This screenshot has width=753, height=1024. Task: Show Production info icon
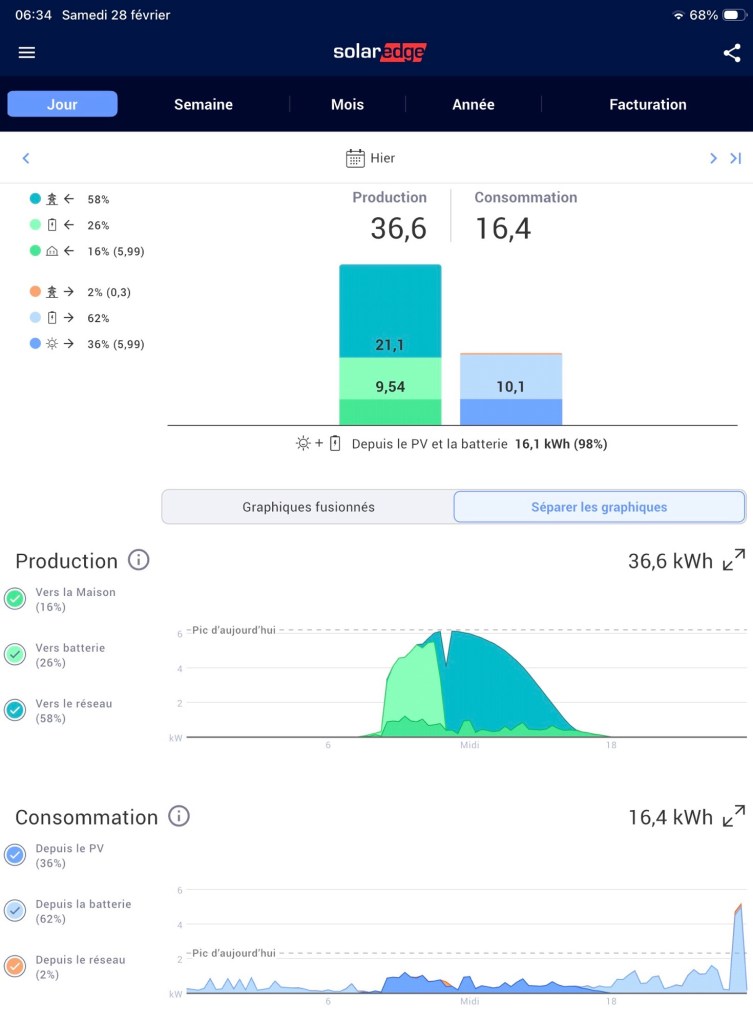139,560
